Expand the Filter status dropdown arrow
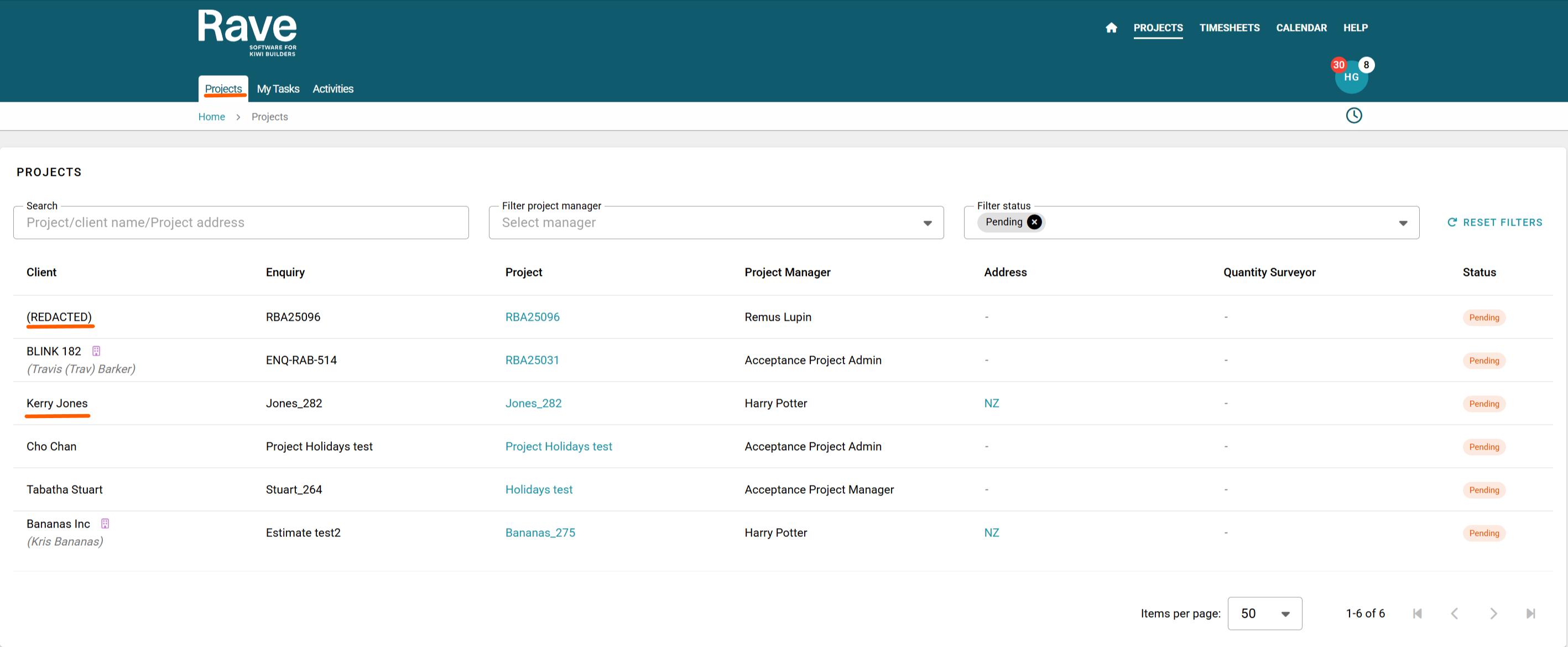The height and width of the screenshot is (647, 1568). [x=1403, y=223]
